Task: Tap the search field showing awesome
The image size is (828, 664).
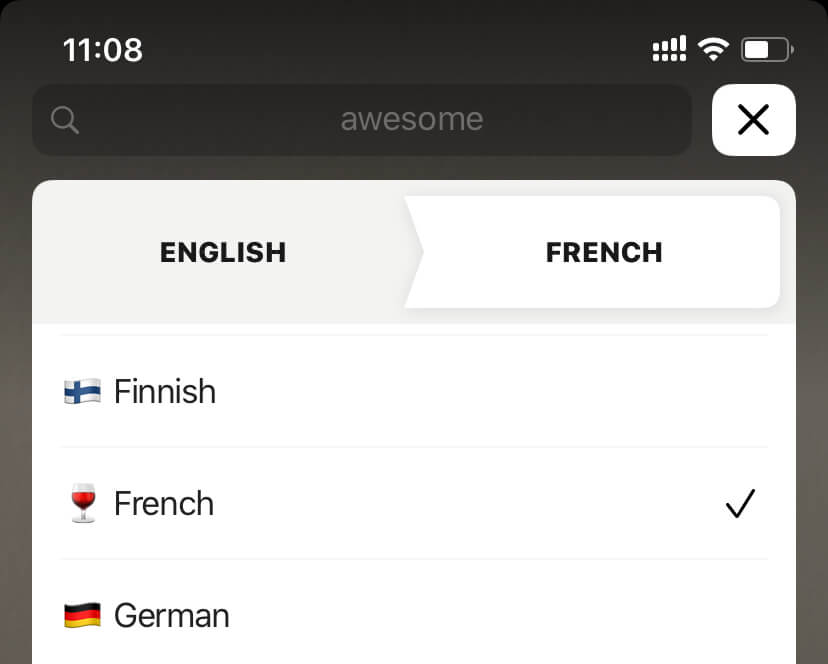Action: pos(362,119)
